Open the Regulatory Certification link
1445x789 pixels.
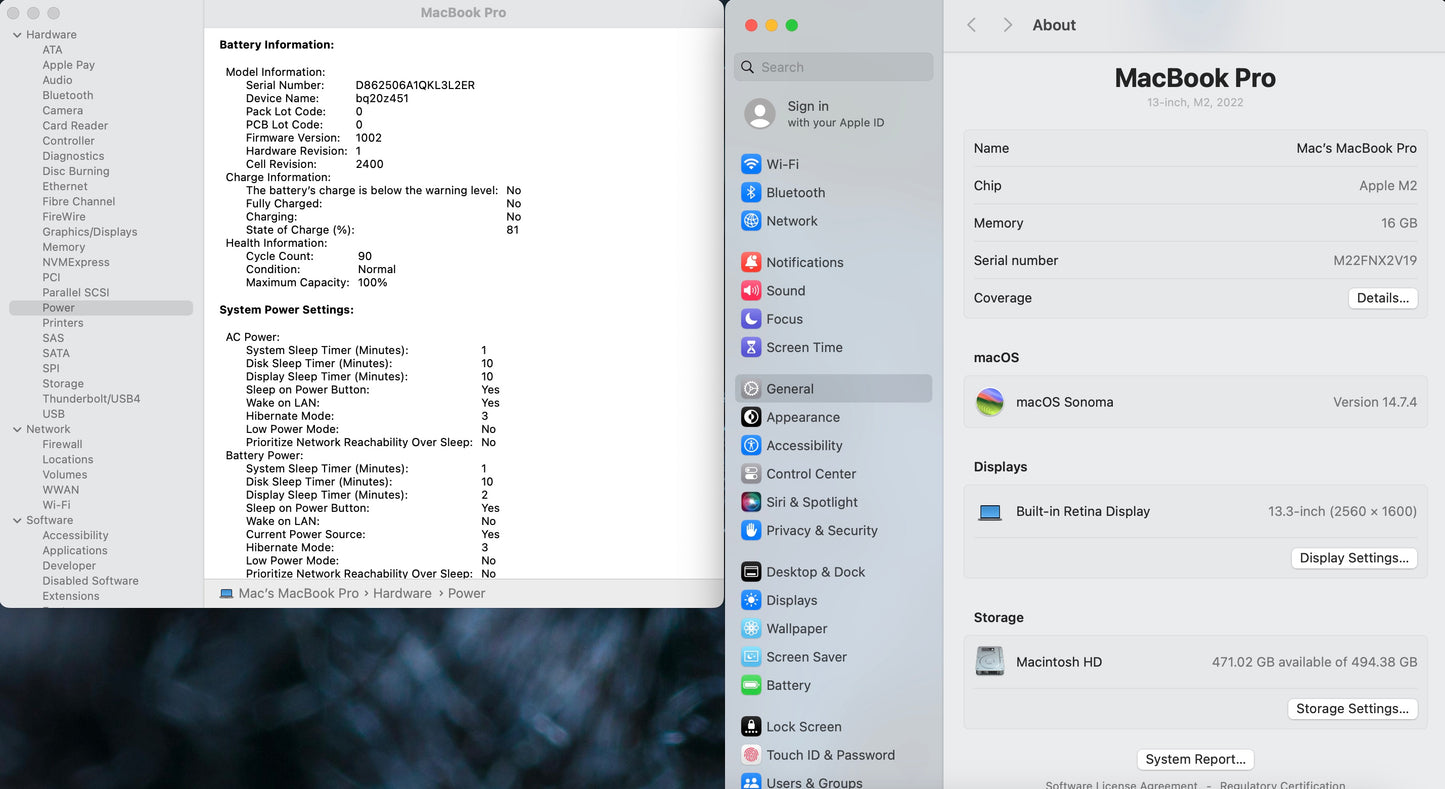(1282, 784)
